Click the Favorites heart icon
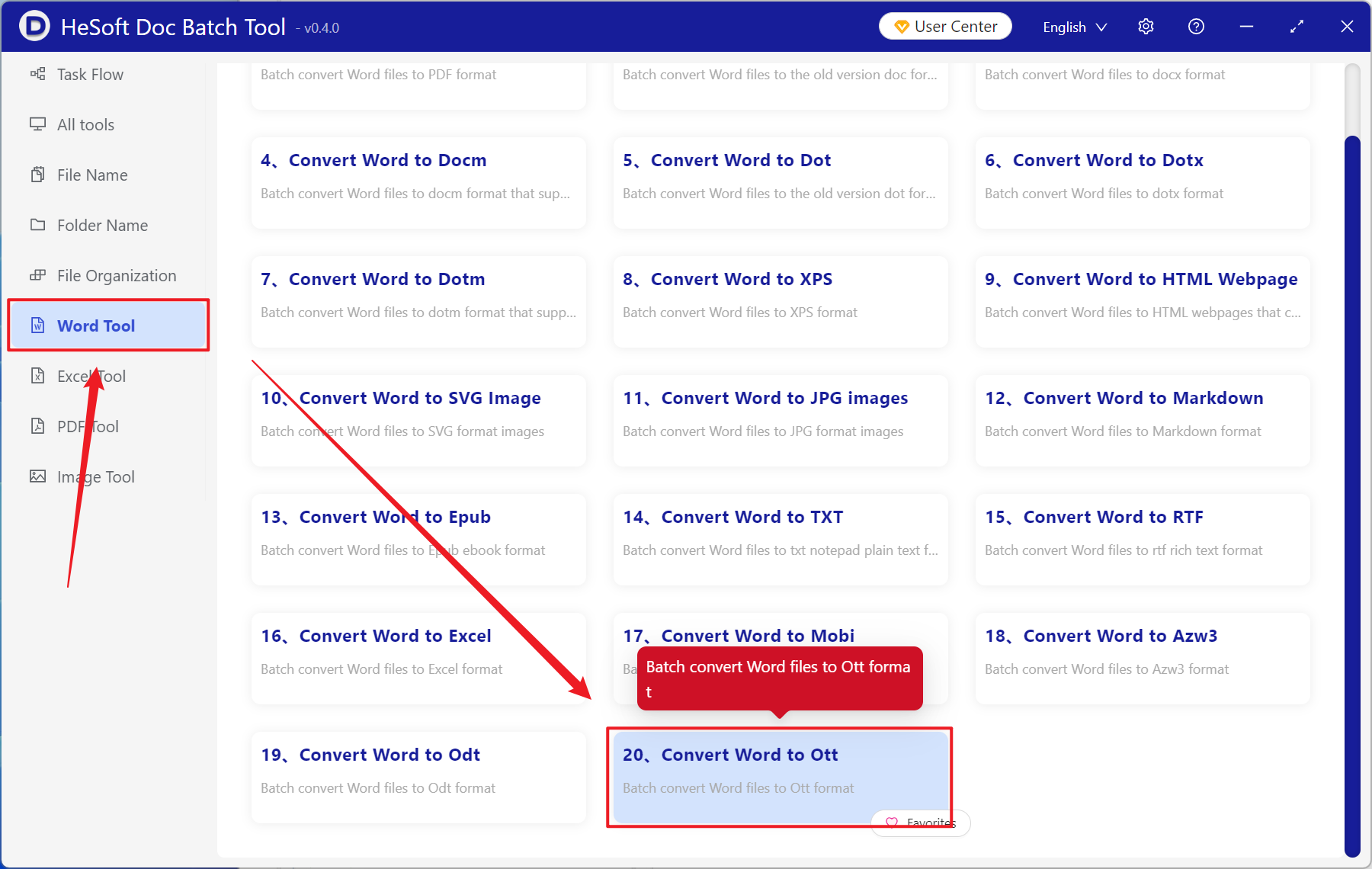This screenshot has width=1372, height=869. pyautogui.click(x=892, y=823)
